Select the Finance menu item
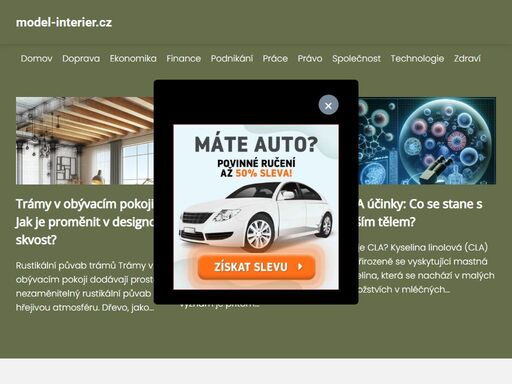 (x=184, y=59)
